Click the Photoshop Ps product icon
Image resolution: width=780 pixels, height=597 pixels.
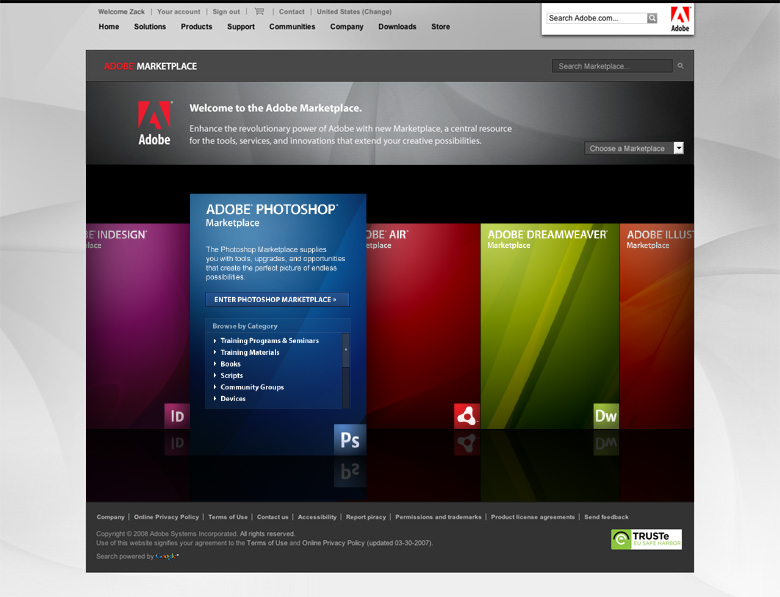(350, 440)
